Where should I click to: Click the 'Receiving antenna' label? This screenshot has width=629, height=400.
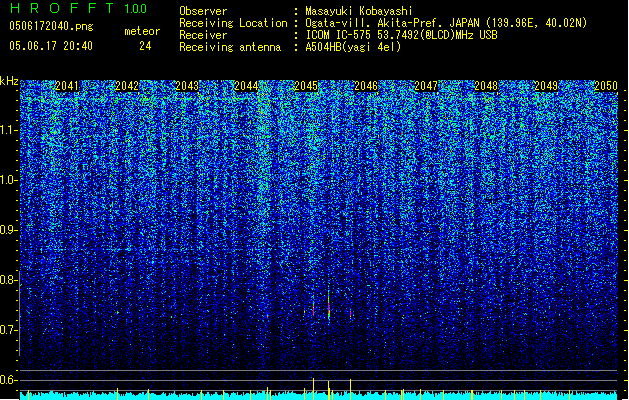[230, 47]
